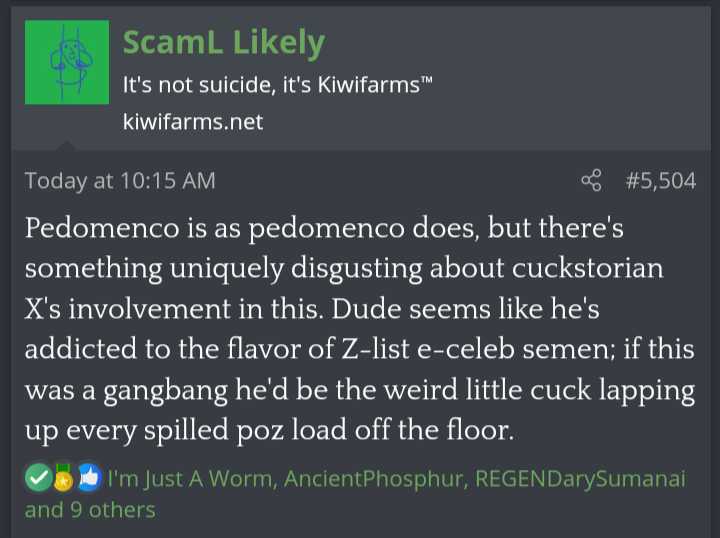Click the trademark symbol after Kiwifarms
The height and width of the screenshot is (538, 720).
[426, 80]
